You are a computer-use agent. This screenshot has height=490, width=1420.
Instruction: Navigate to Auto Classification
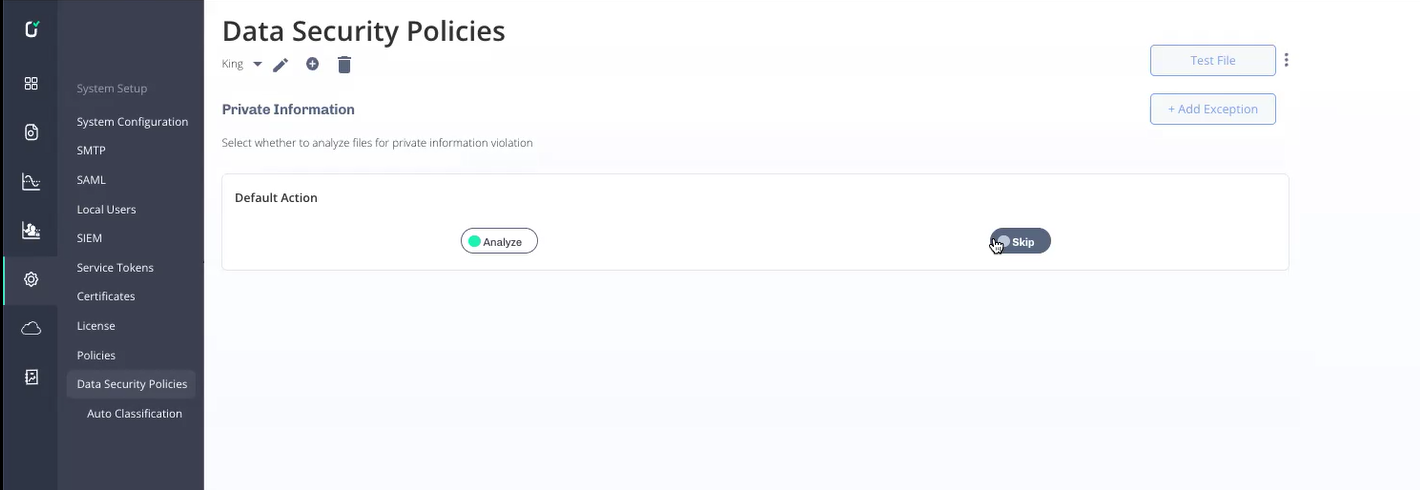[x=134, y=414]
